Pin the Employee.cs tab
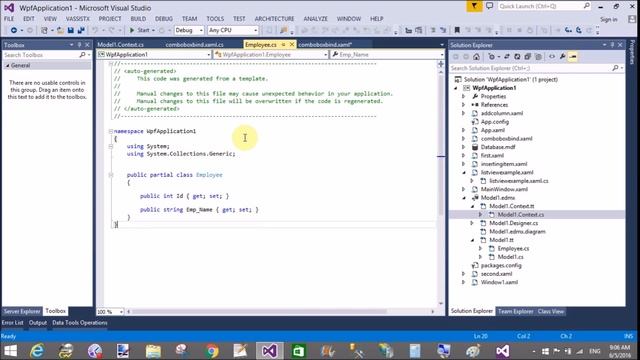Viewport: 640px width, 360px height. point(283,44)
